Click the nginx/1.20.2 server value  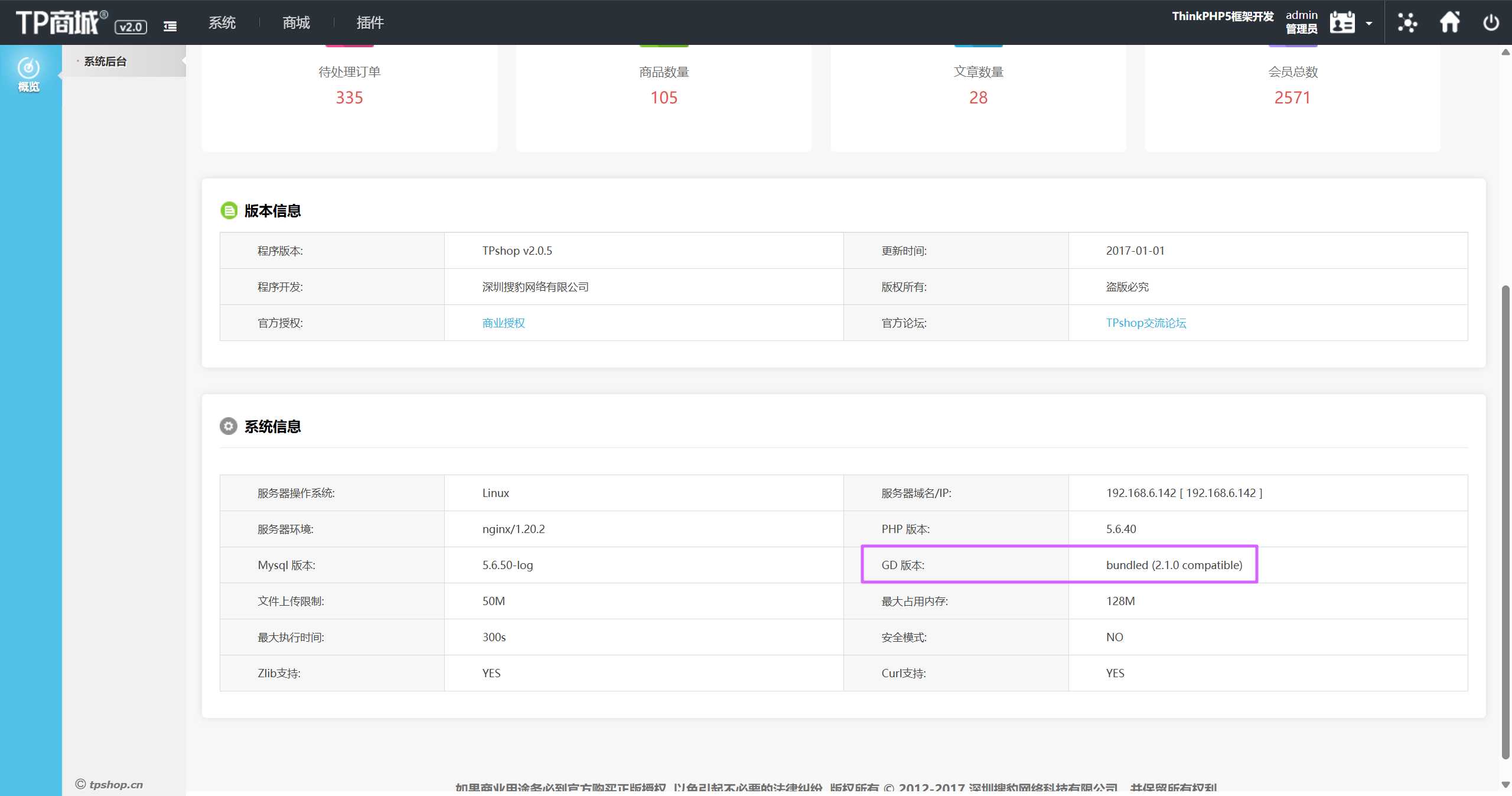coord(513,529)
